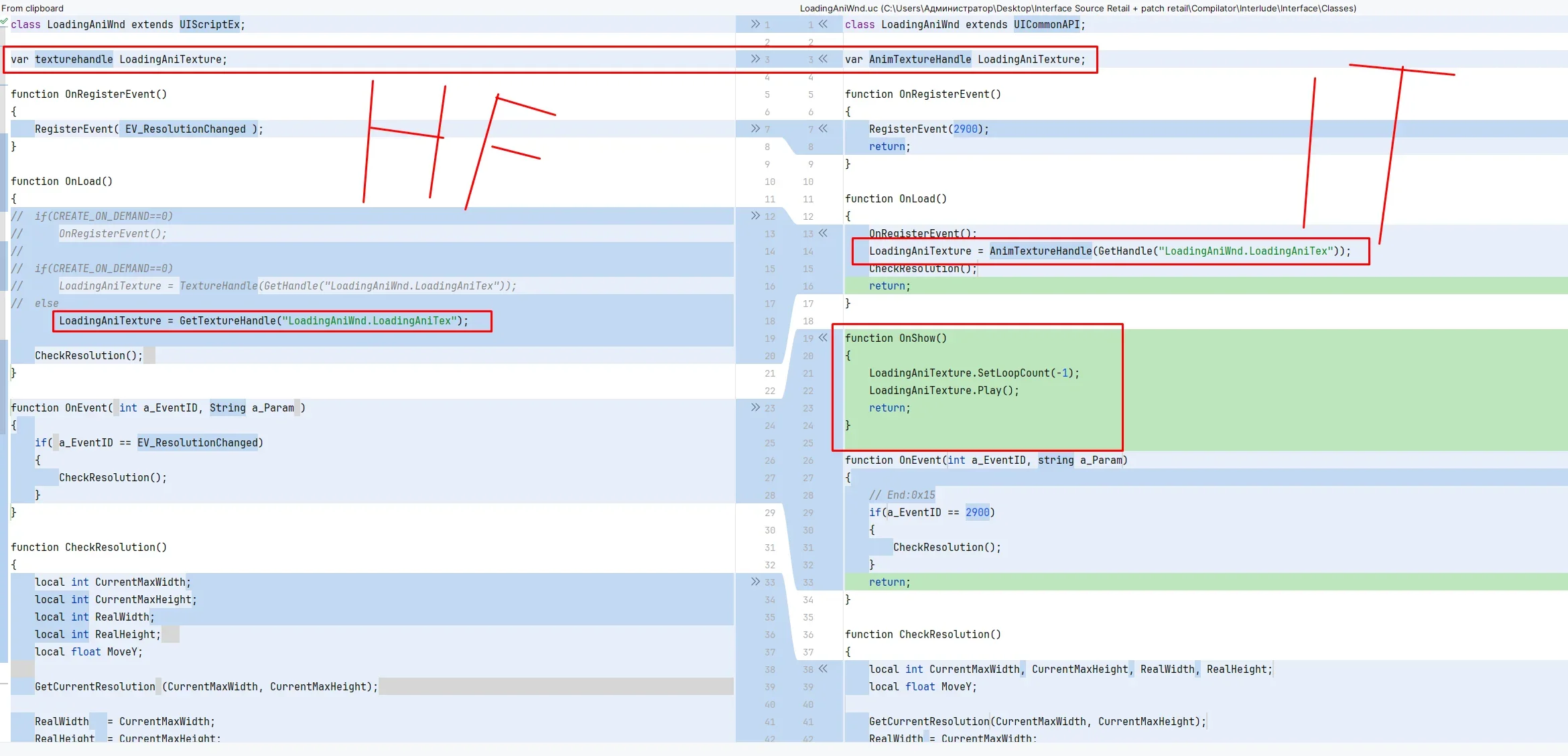Click right combined 'local int CurrentMaxWidth,' line
1568x756 pixels.
[x=1071, y=669]
